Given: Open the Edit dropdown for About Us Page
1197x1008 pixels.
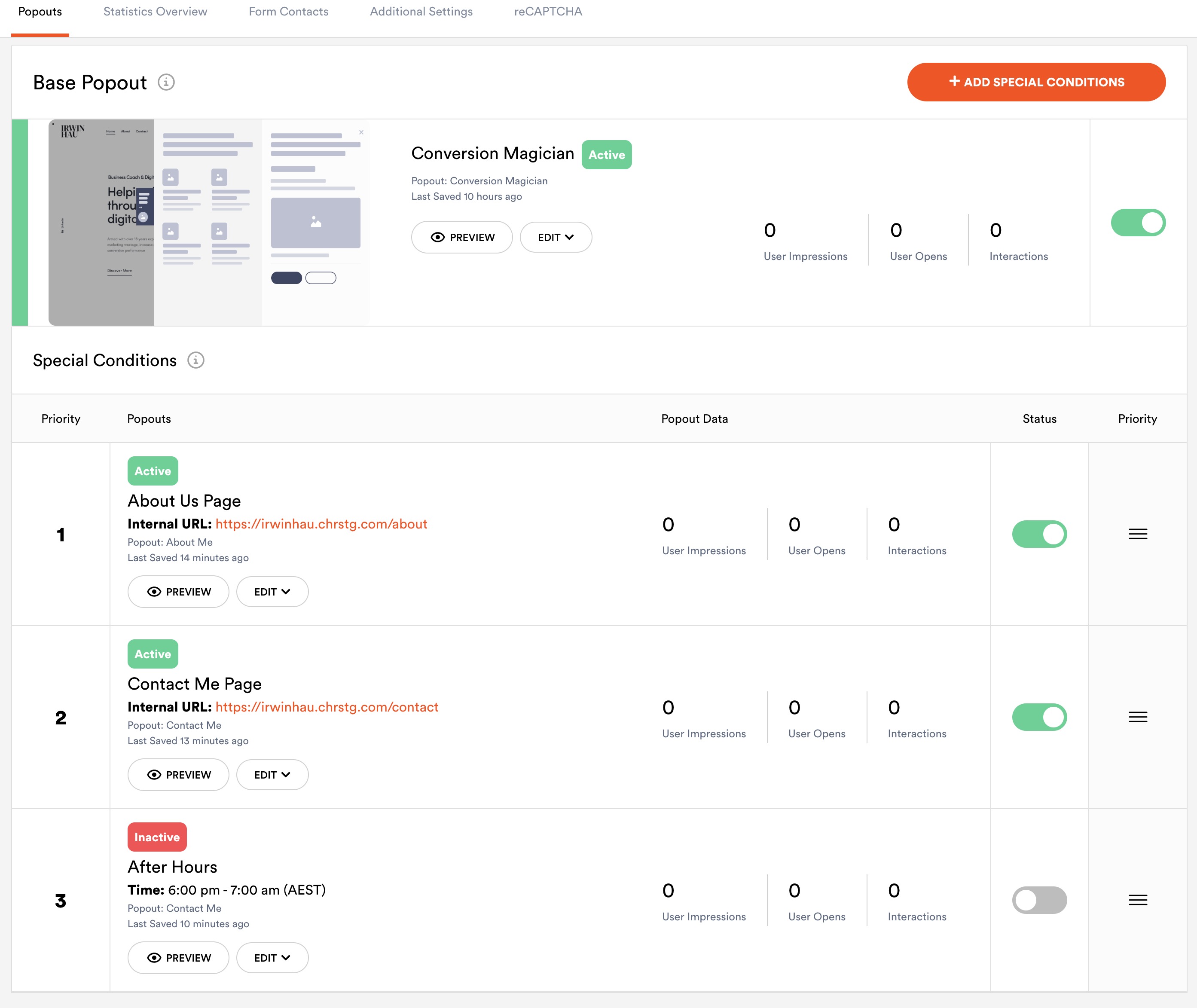Looking at the screenshot, I should click(x=272, y=592).
